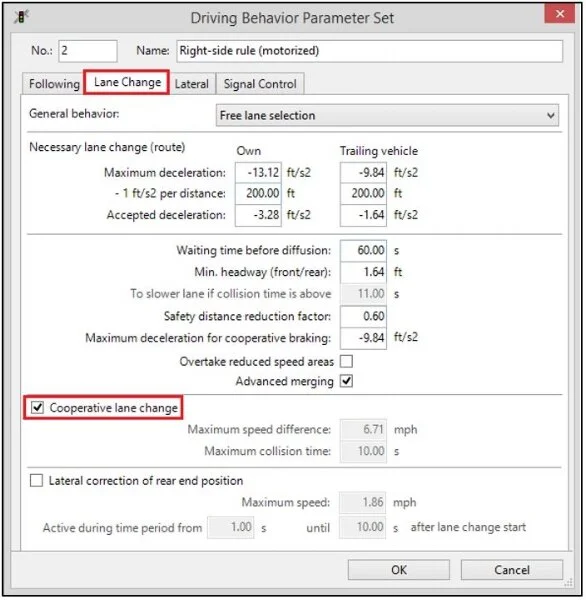Click the Necessary lane change (route) label
This screenshot has height=600, width=586.
click(x=107, y=147)
